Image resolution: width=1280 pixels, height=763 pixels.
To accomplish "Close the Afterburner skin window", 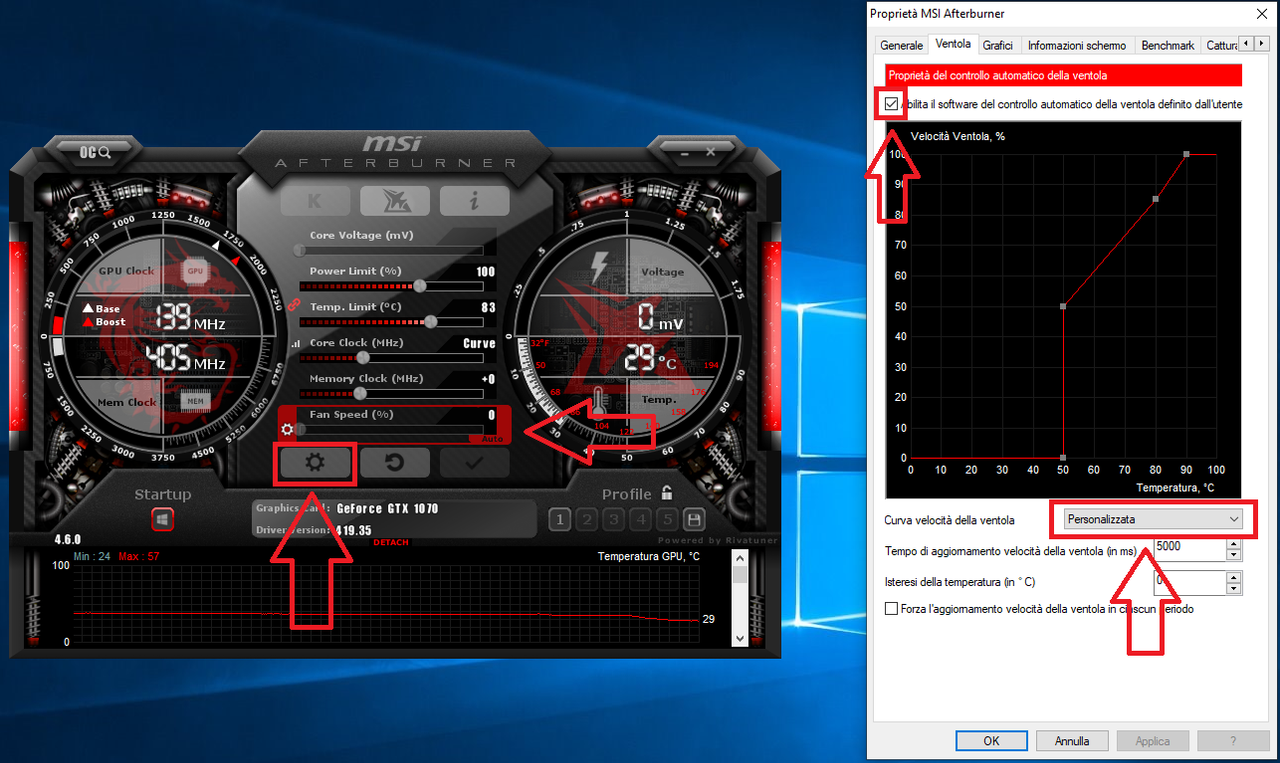I will (x=710, y=152).
